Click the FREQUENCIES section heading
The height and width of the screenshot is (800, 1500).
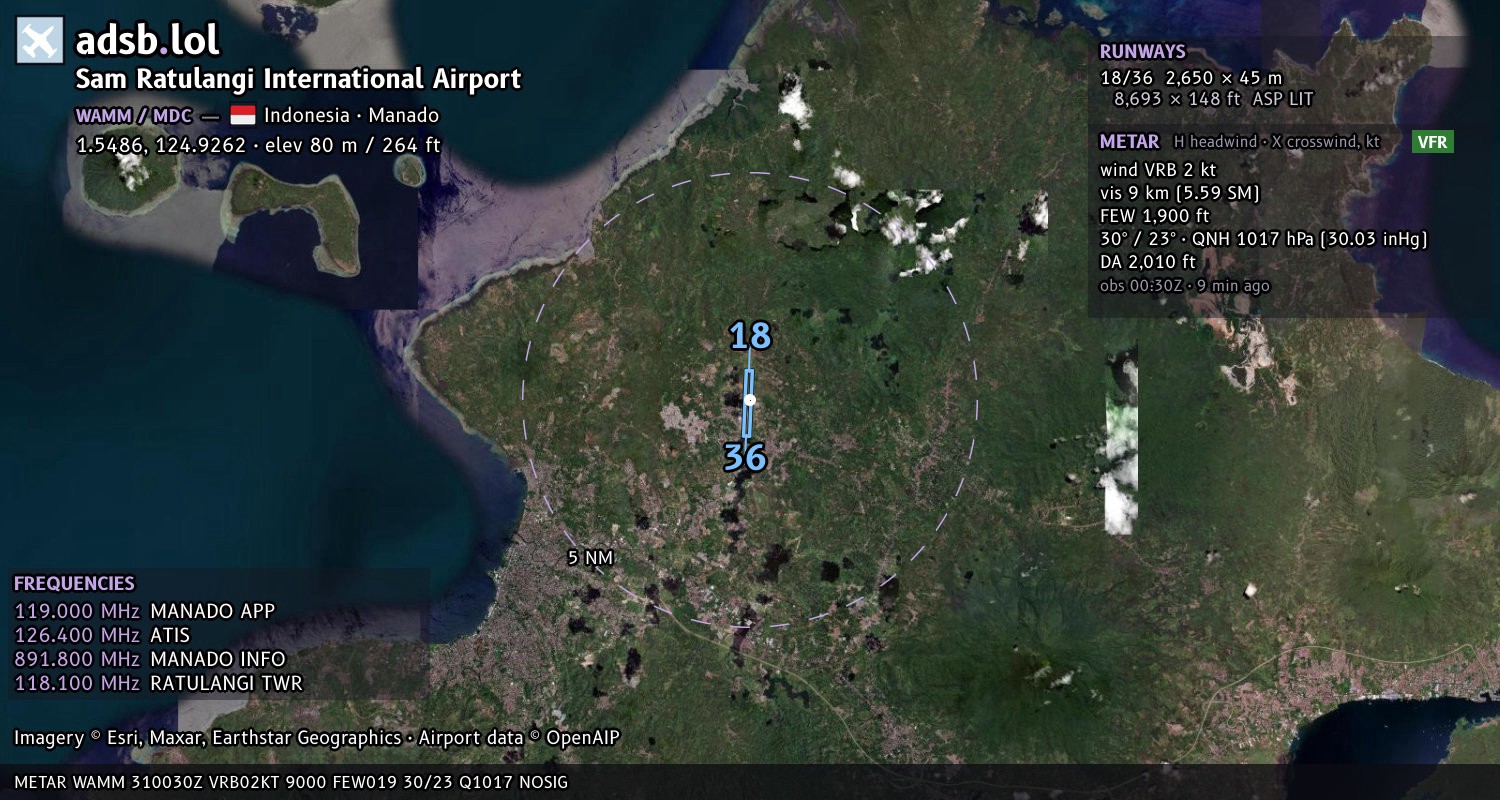[74, 584]
